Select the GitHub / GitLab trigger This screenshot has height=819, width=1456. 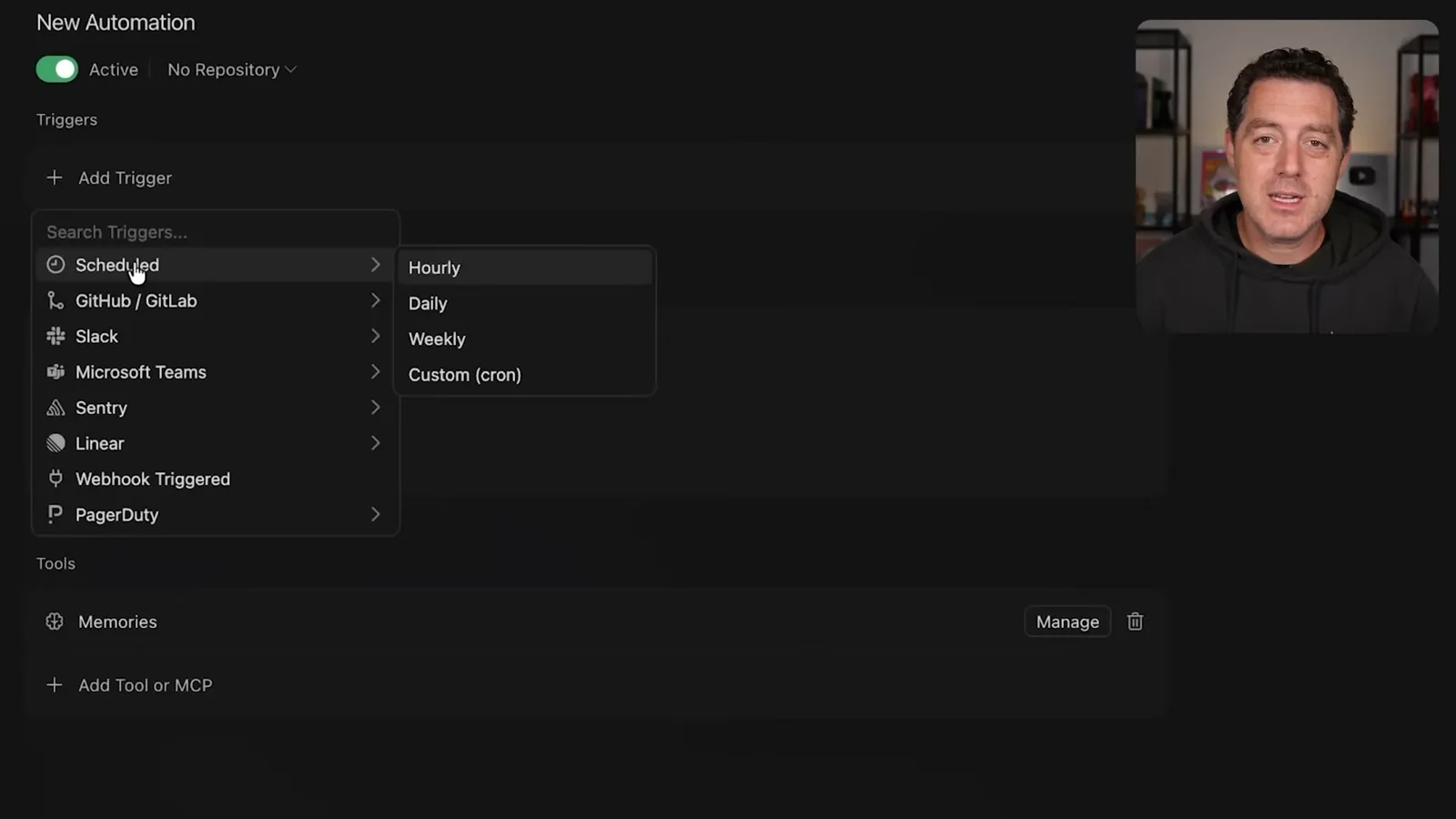(216, 300)
